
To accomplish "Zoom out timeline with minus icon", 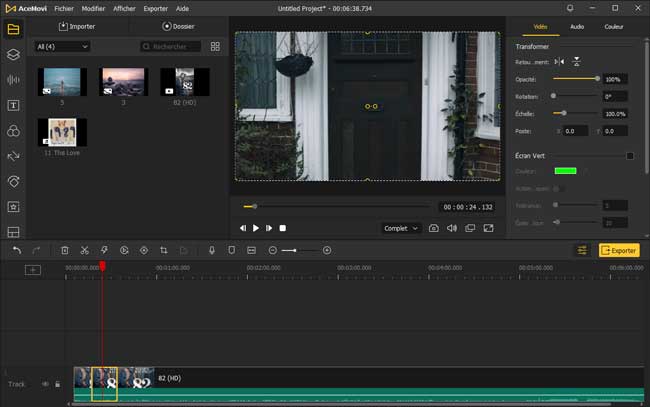I will (x=272, y=250).
